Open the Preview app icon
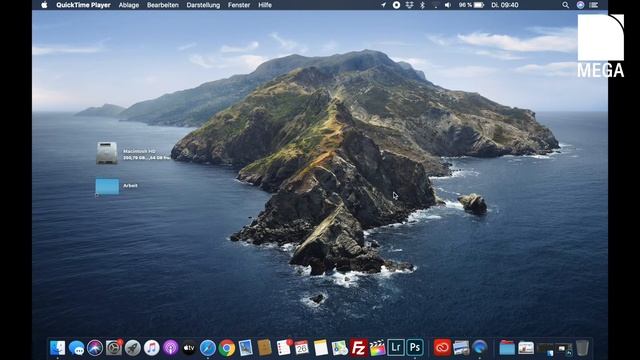Screen dimensions: 640x360 pos(245,348)
